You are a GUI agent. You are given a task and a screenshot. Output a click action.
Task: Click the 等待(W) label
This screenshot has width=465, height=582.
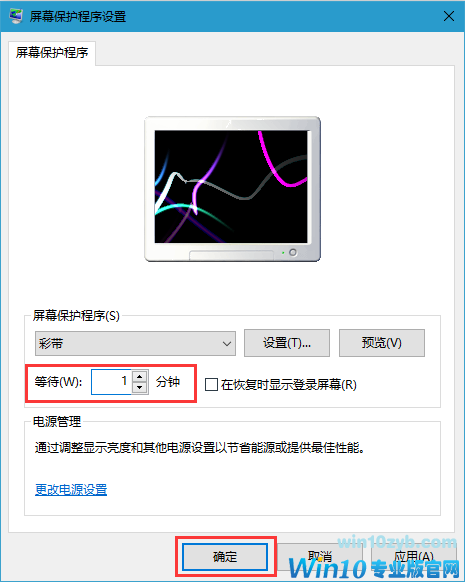[x=58, y=382]
